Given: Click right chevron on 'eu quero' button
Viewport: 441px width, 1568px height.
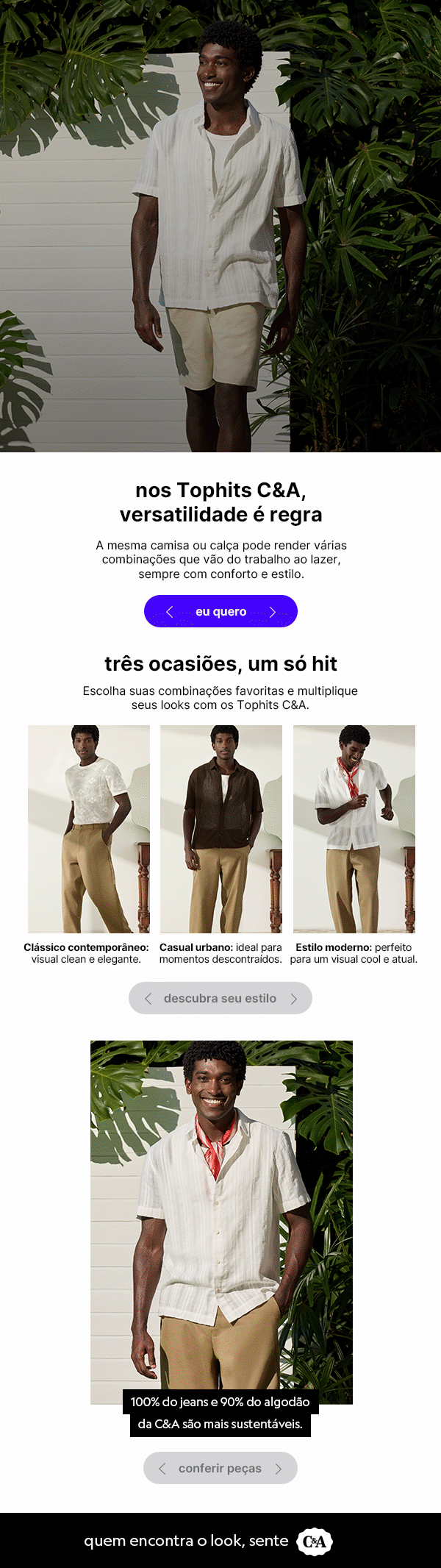Looking at the screenshot, I should pos(272,611).
